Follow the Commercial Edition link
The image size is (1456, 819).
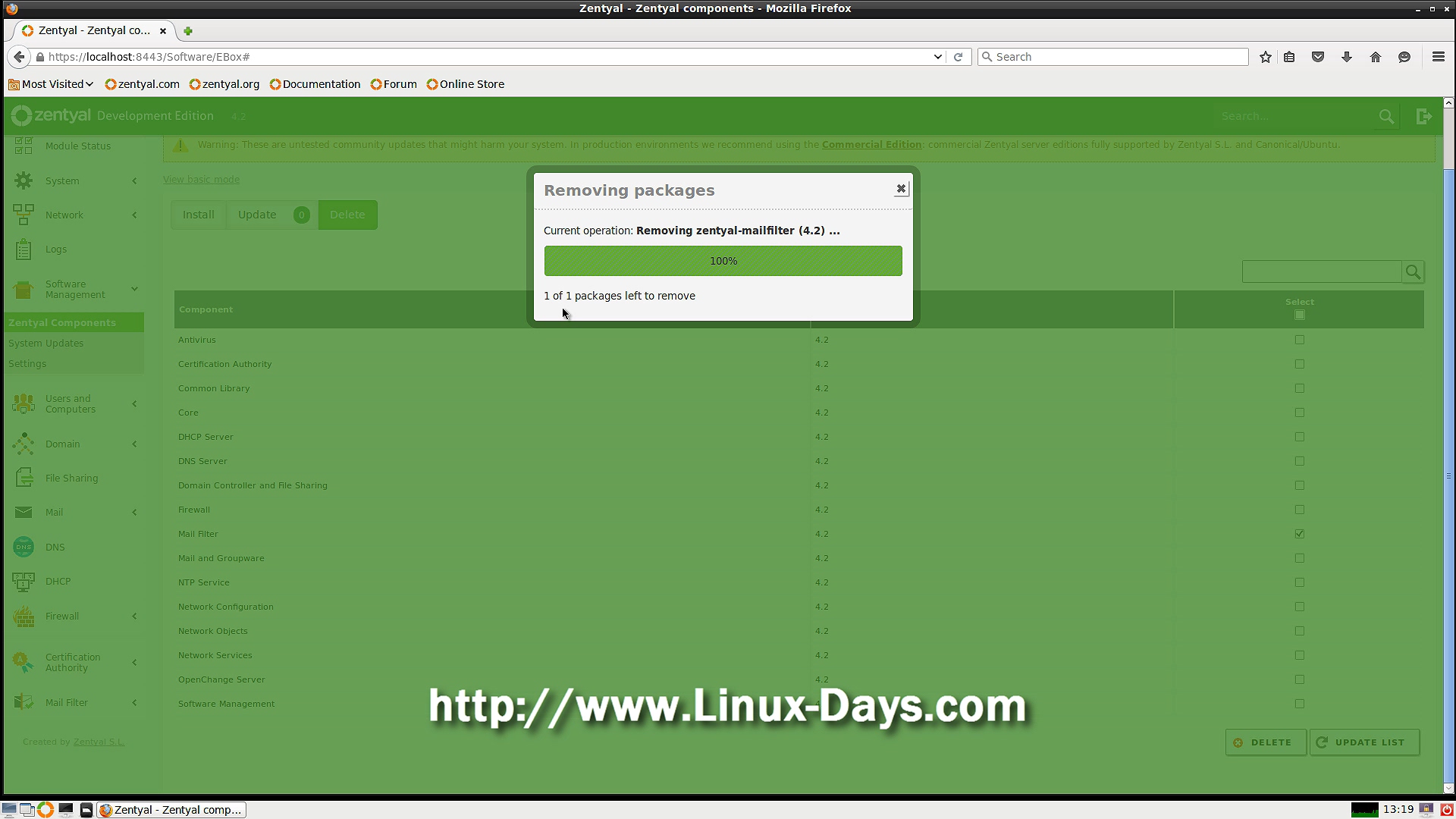[871, 144]
